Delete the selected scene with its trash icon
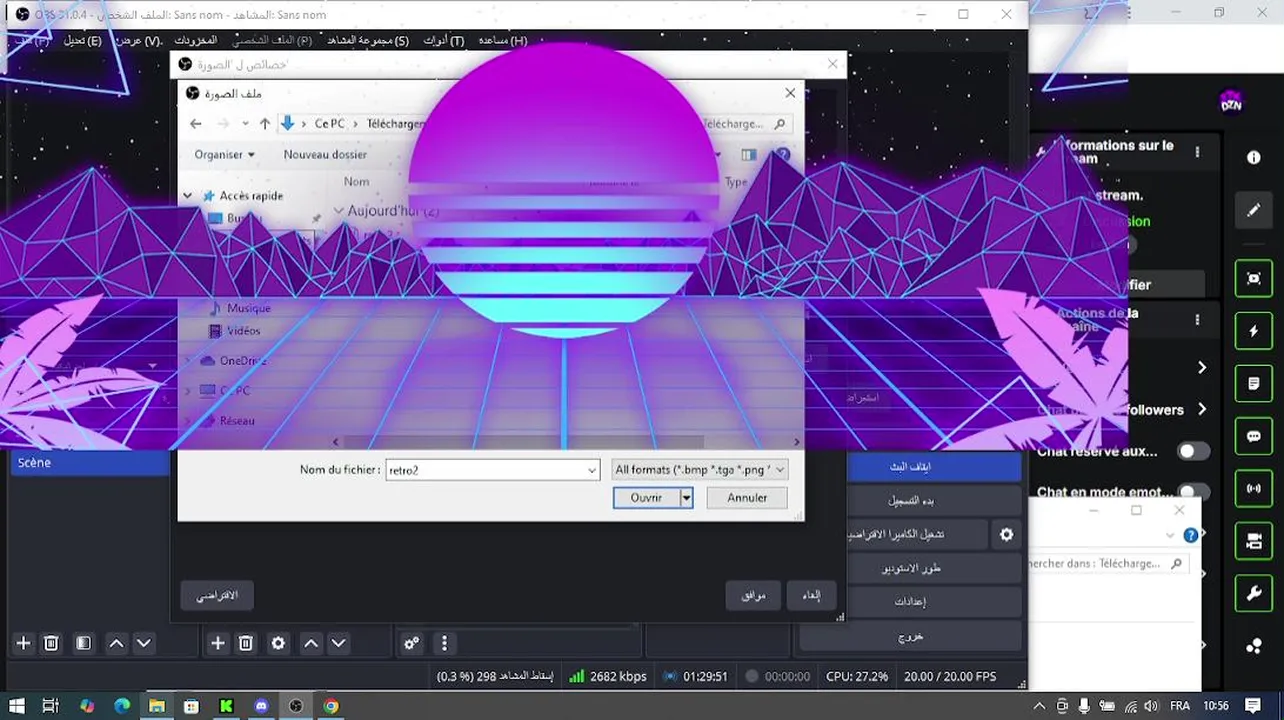Viewport: 1284px width, 720px height. point(51,643)
